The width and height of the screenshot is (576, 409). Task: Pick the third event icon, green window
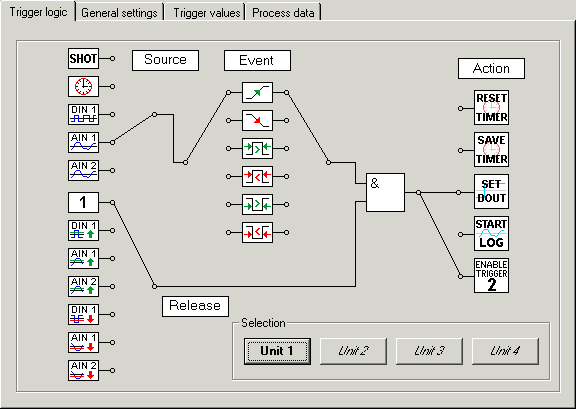258,148
